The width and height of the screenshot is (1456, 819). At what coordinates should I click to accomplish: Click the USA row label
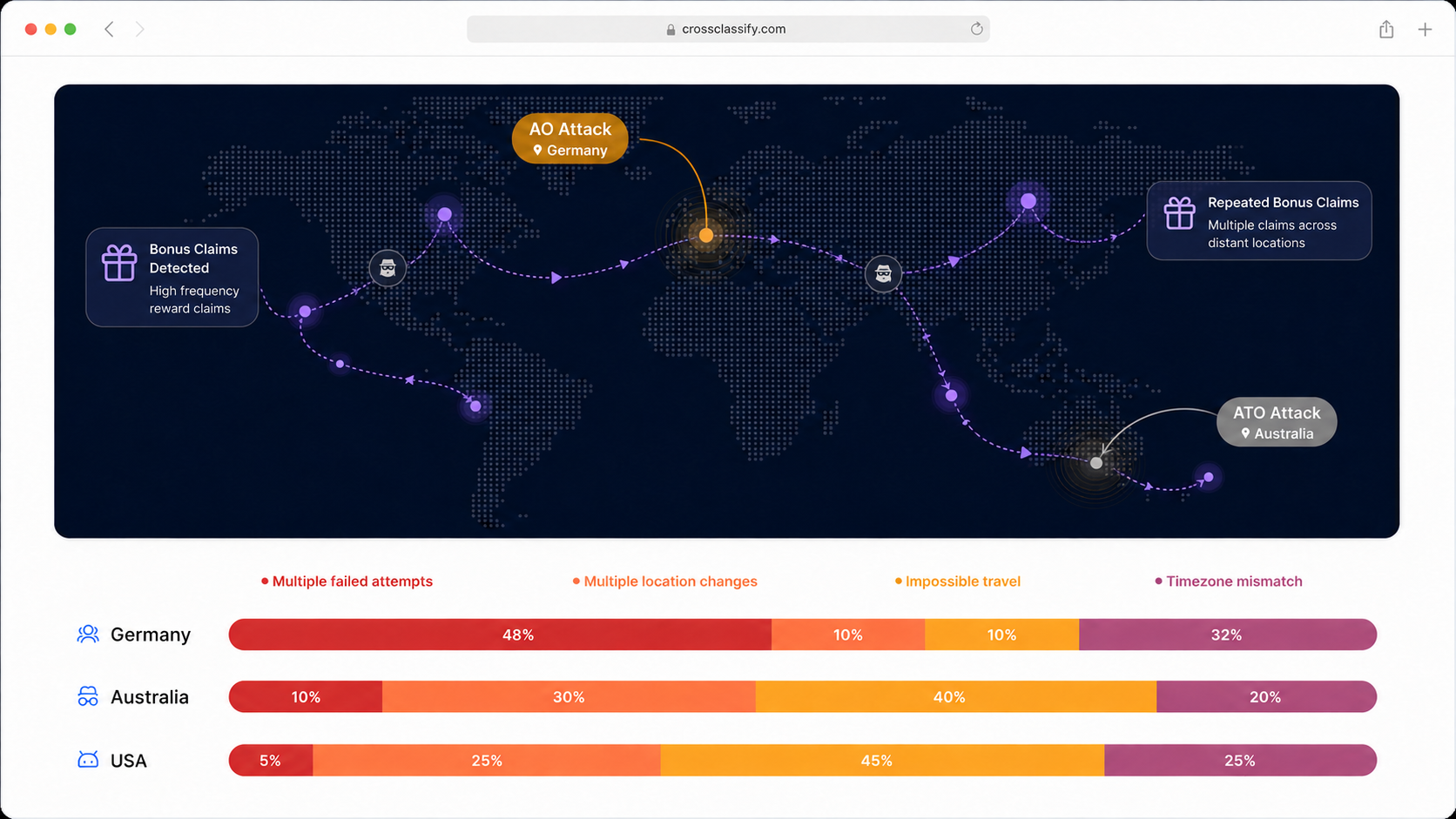click(129, 760)
